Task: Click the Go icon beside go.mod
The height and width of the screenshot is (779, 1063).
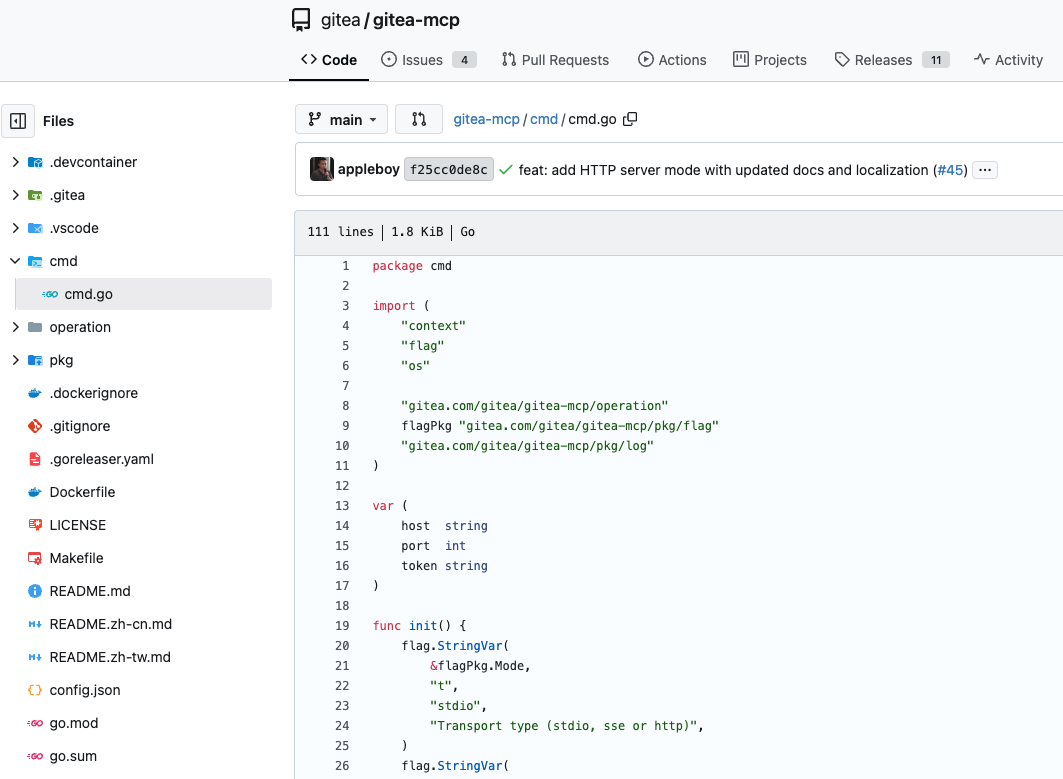Action: pyautogui.click(x=35, y=723)
